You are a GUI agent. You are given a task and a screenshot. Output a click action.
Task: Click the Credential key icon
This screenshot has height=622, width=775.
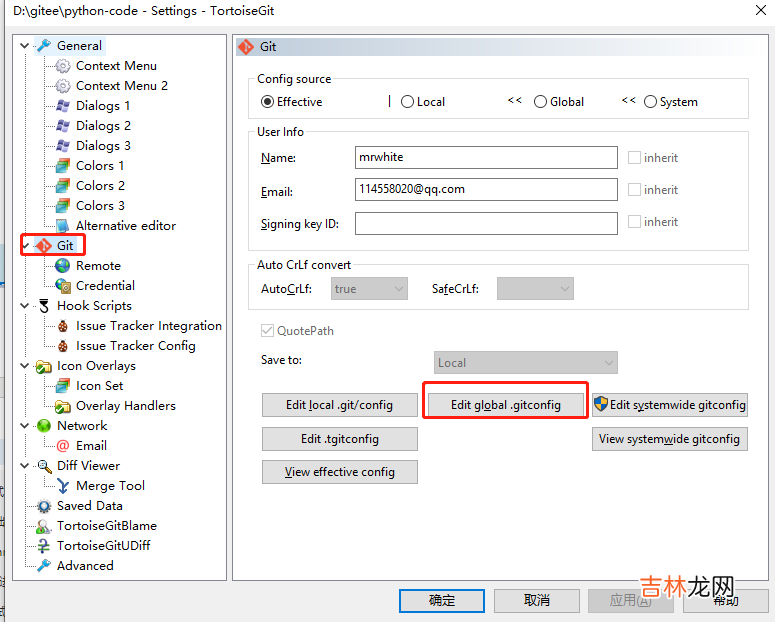pyautogui.click(x=63, y=286)
